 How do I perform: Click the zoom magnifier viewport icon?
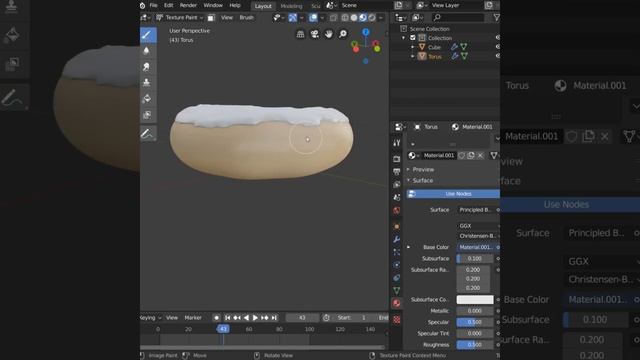[343, 34]
